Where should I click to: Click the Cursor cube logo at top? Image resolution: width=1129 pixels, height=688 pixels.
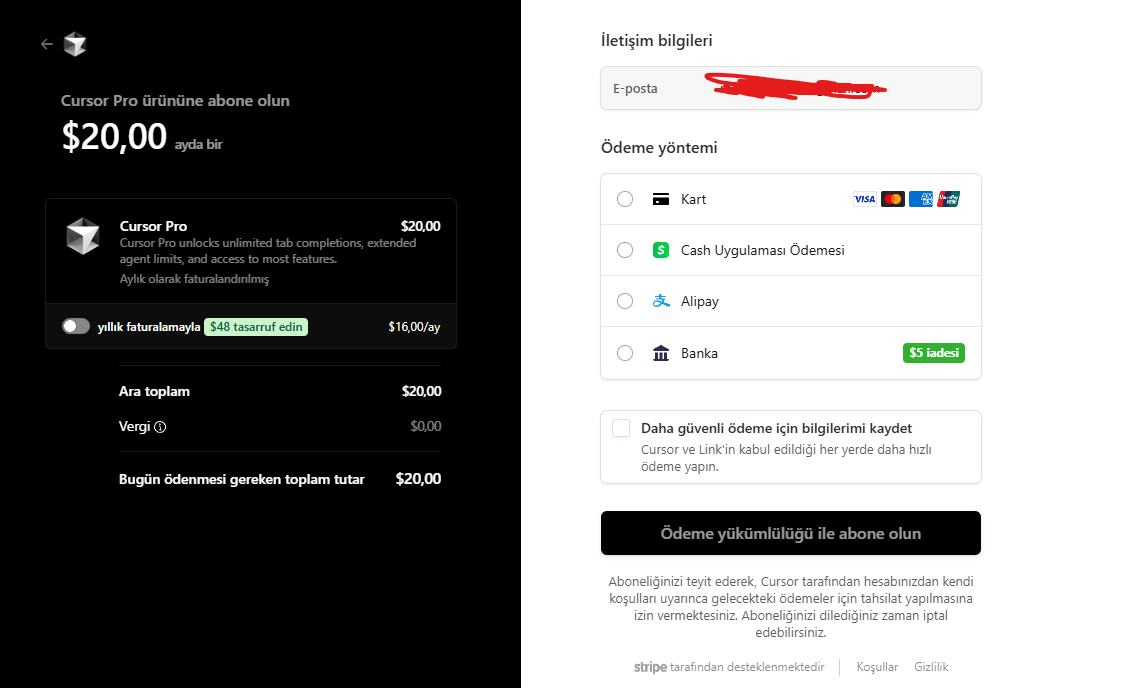[75, 45]
